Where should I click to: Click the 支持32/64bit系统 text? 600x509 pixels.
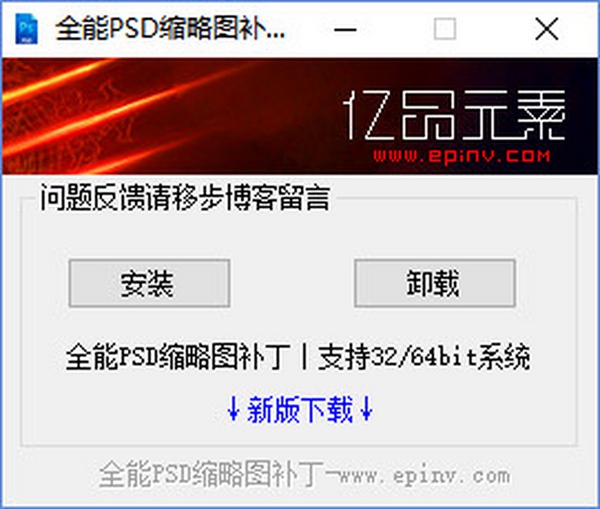point(424,357)
